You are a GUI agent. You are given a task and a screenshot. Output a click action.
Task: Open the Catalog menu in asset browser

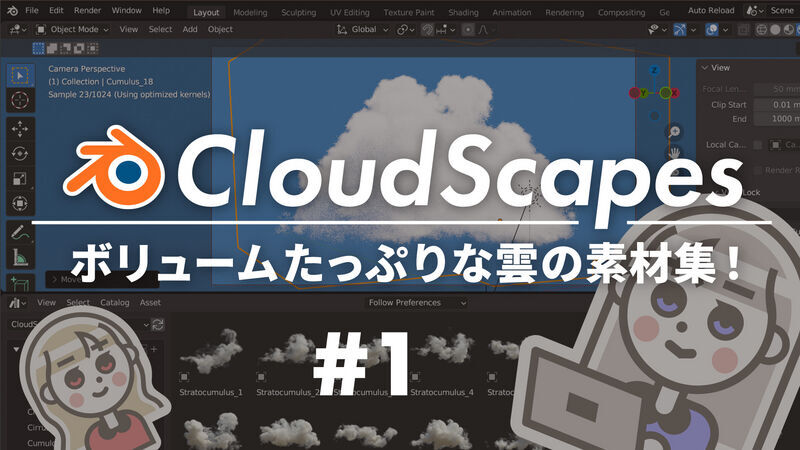pyautogui.click(x=115, y=303)
